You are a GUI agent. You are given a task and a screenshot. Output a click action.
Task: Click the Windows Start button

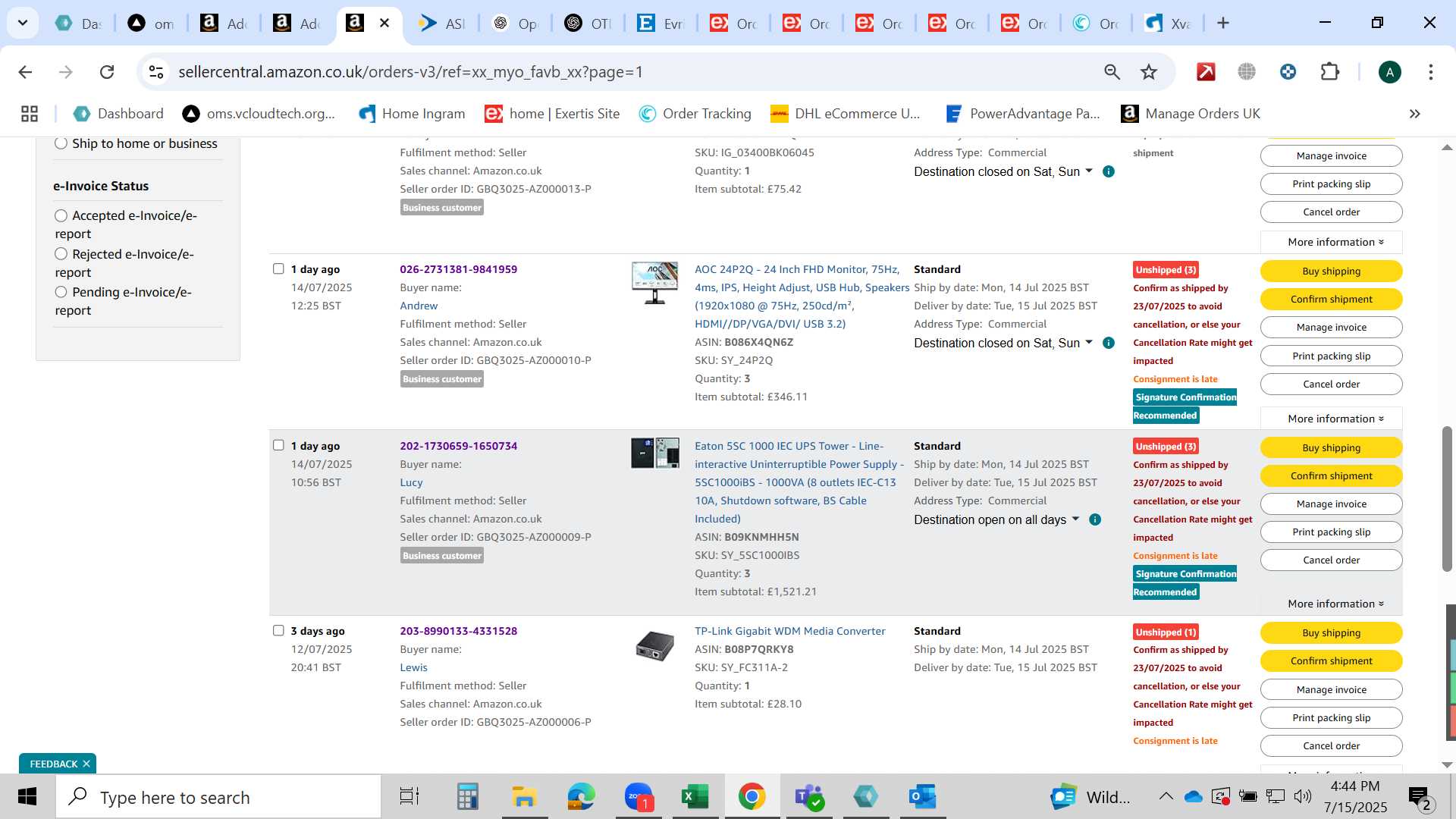click(27, 797)
